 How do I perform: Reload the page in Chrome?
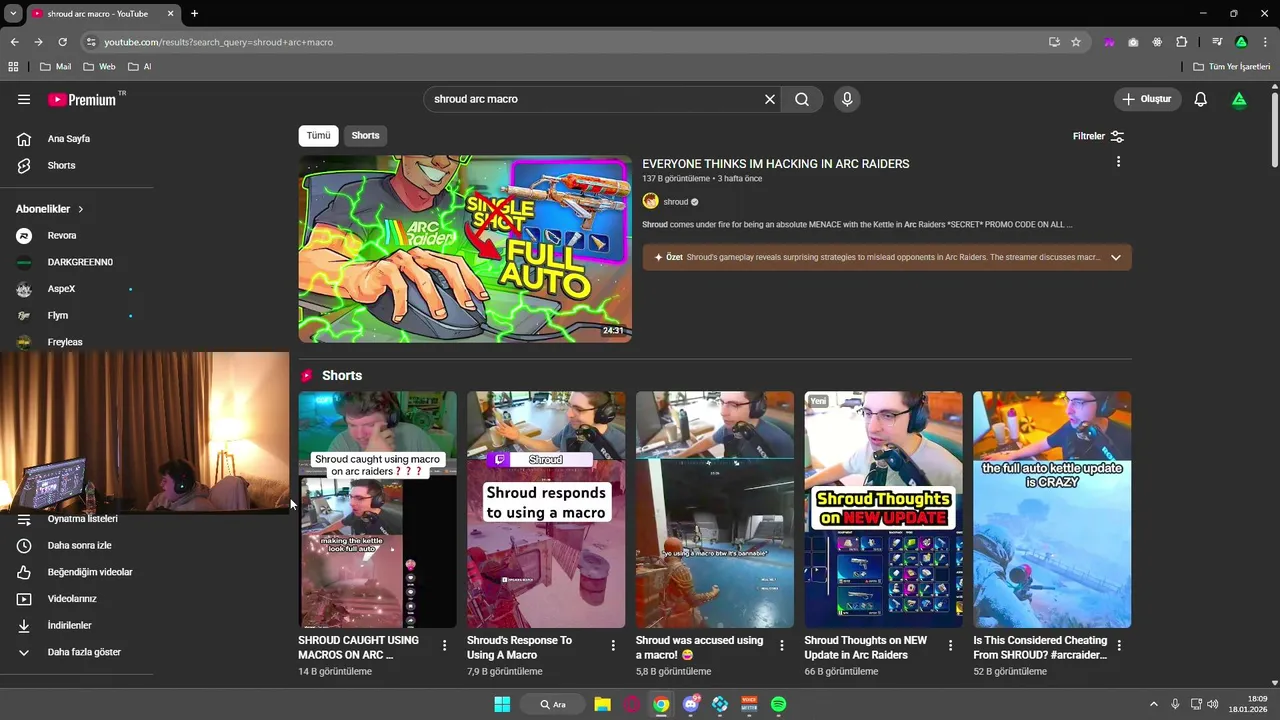(x=62, y=42)
